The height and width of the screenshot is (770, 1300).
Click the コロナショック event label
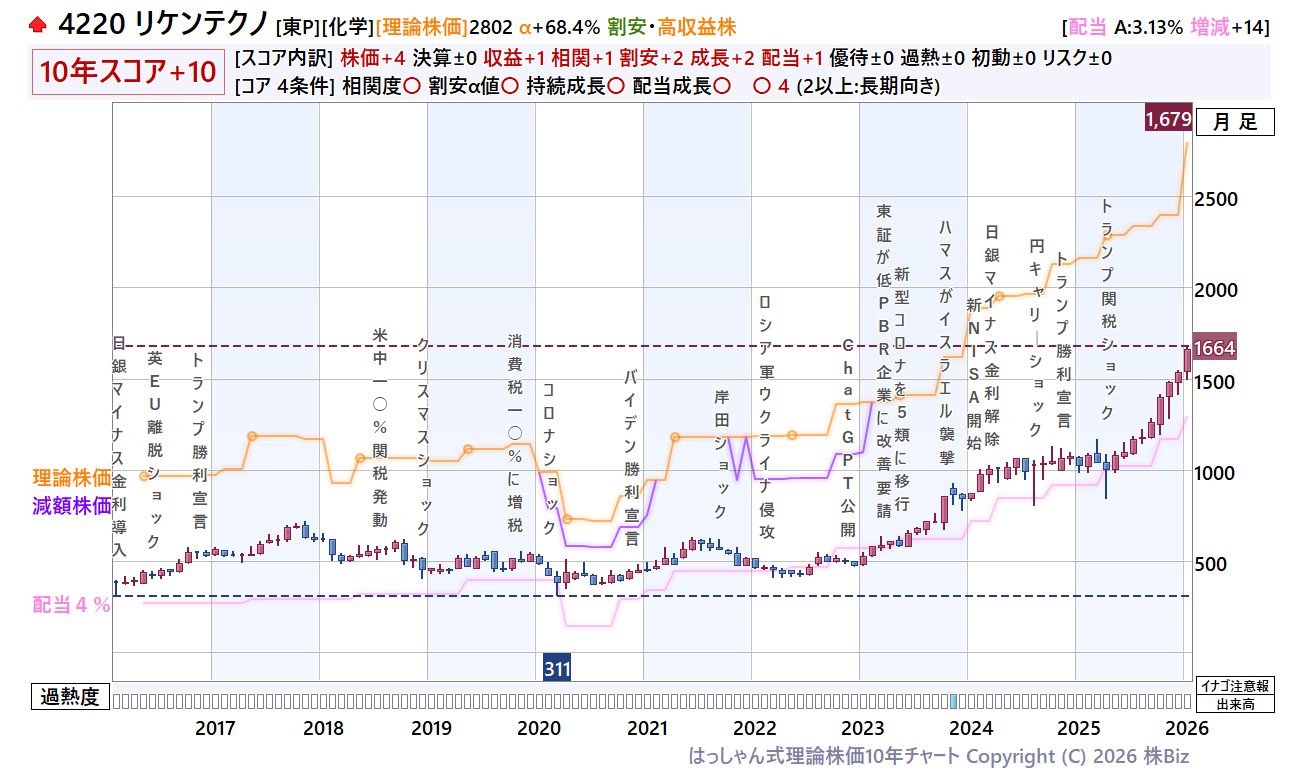point(548,458)
